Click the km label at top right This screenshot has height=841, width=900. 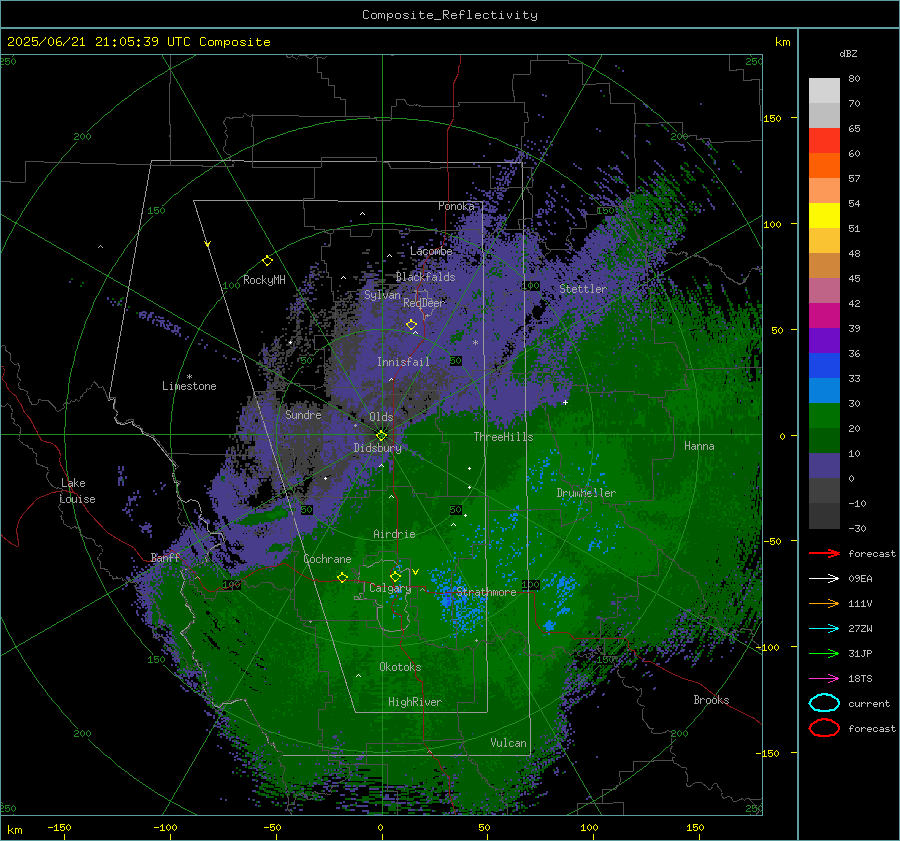coord(782,42)
